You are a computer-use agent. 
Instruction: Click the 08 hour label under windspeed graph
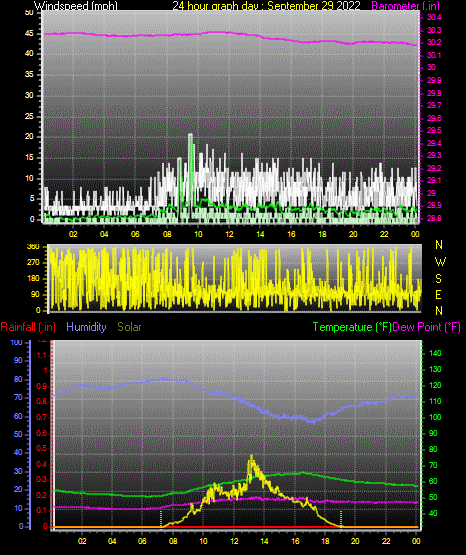(x=167, y=234)
